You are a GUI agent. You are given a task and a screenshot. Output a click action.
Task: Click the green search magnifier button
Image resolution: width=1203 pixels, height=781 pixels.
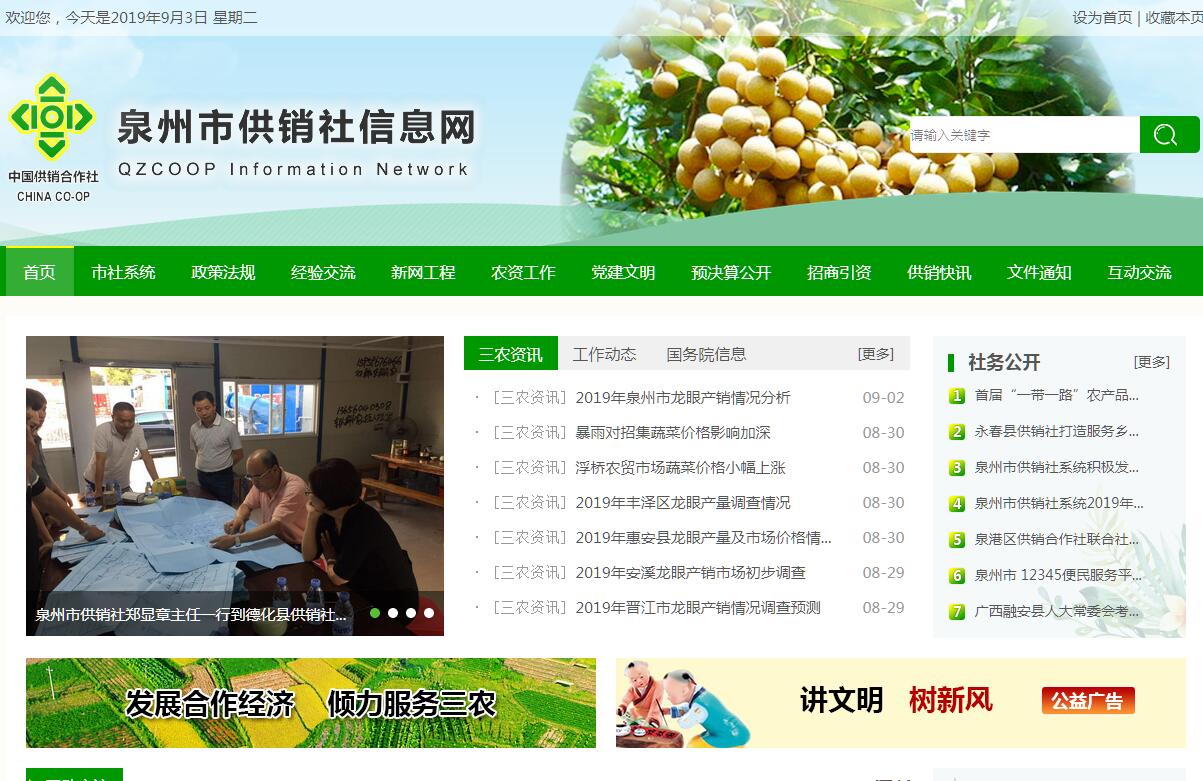(x=1169, y=134)
